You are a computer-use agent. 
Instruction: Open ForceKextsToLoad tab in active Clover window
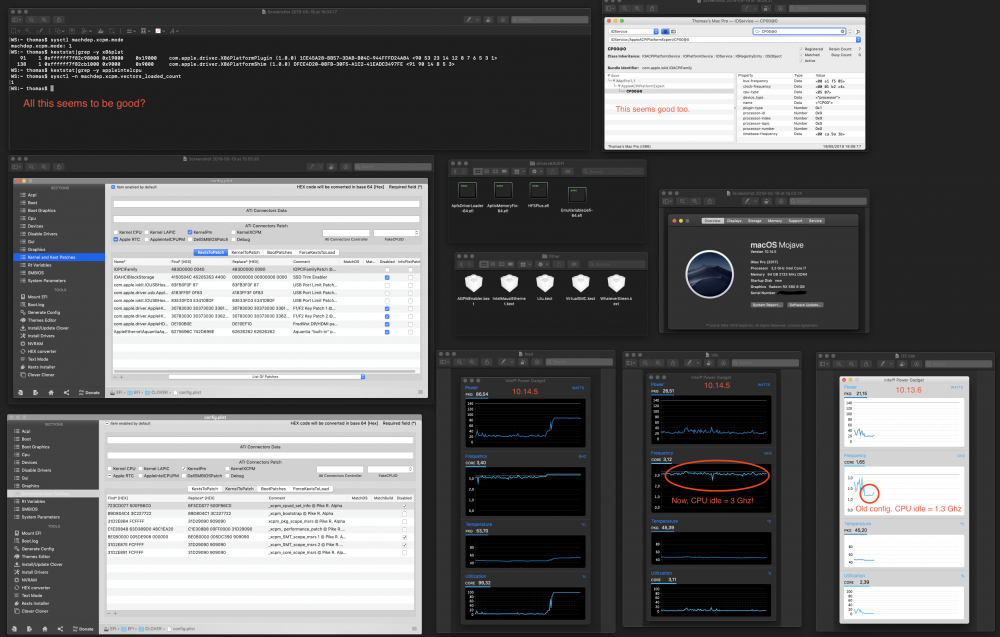(x=317, y=253)
